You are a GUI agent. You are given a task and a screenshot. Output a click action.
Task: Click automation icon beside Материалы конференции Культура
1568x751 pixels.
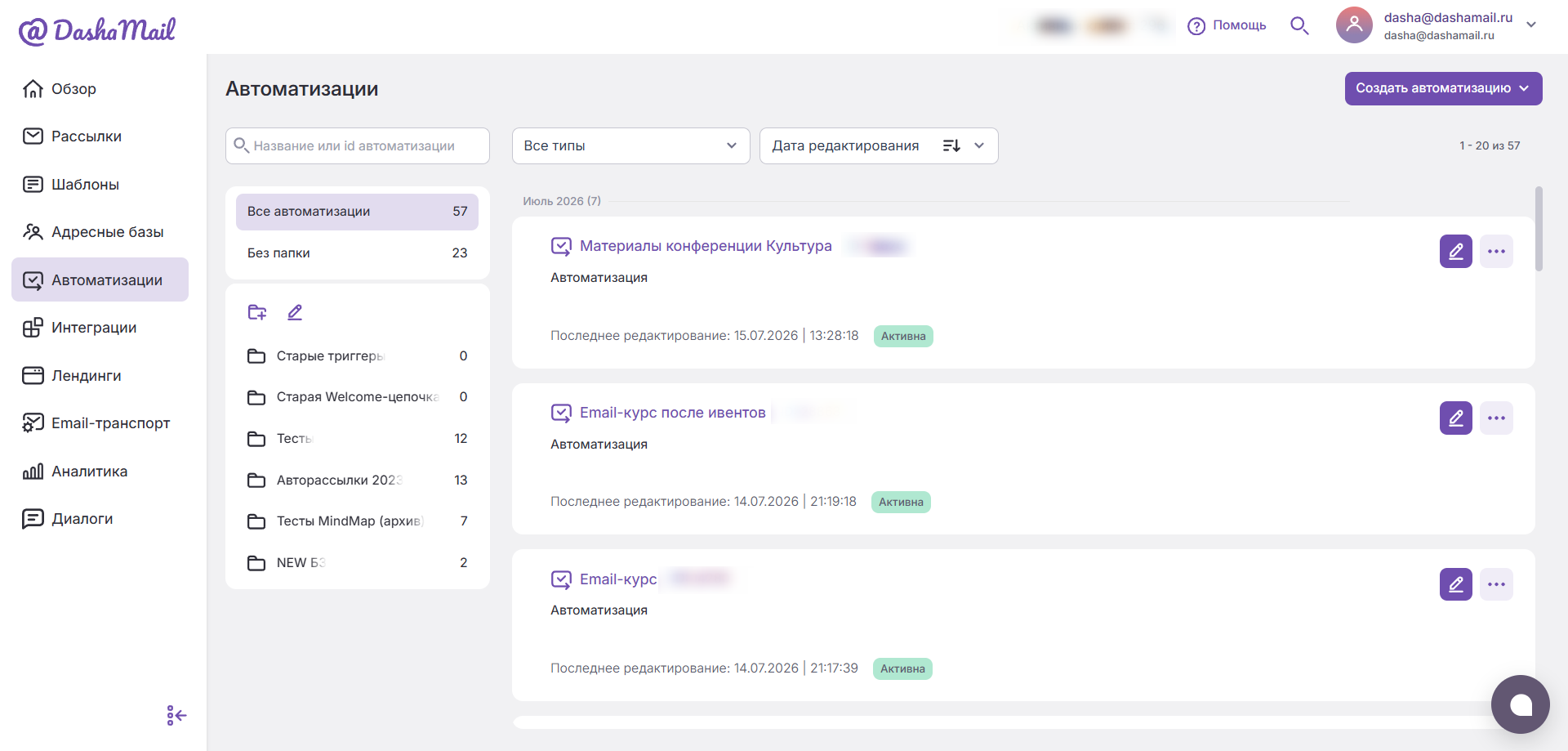point(561,246)
